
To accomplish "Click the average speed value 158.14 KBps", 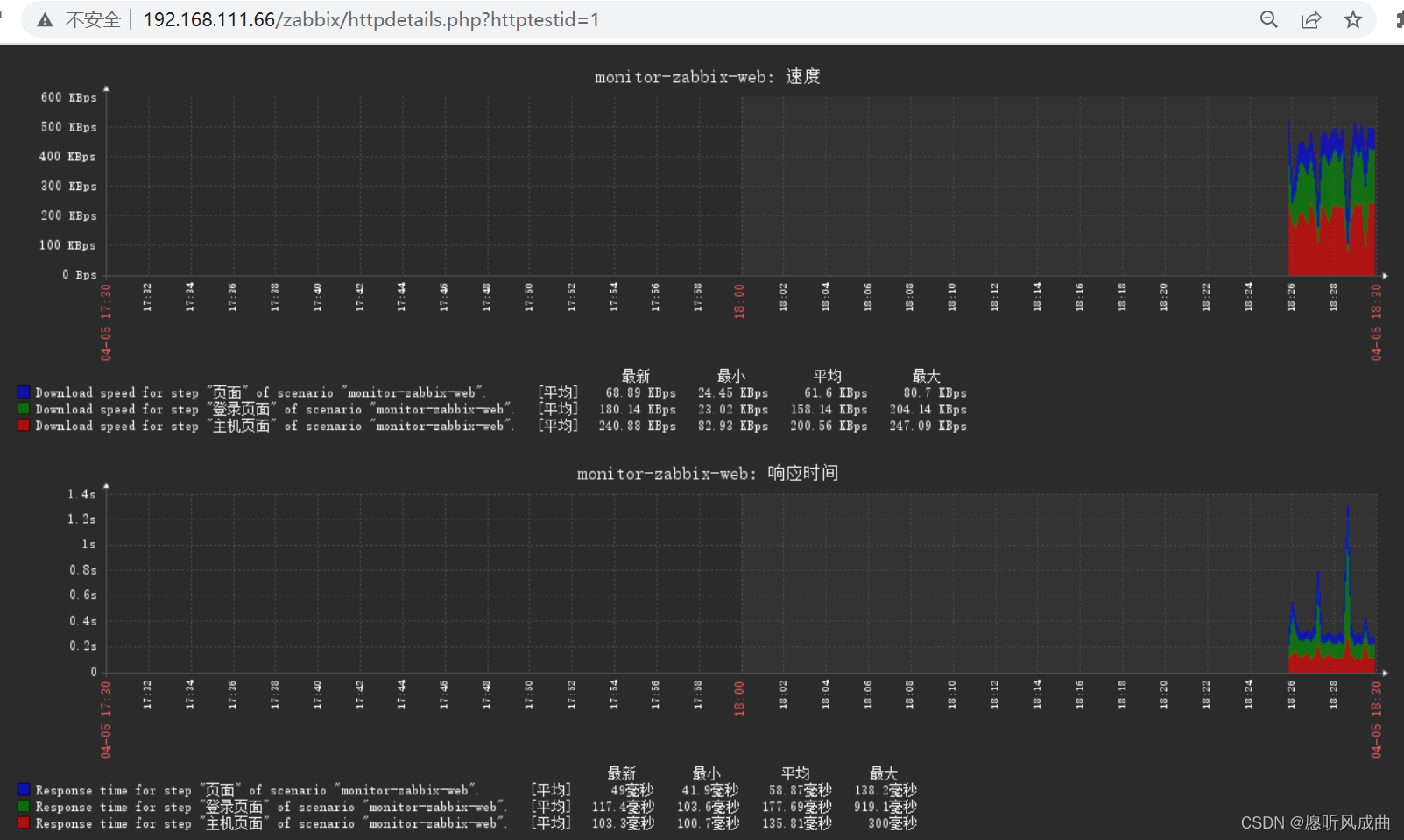I will tap(829, 410).
